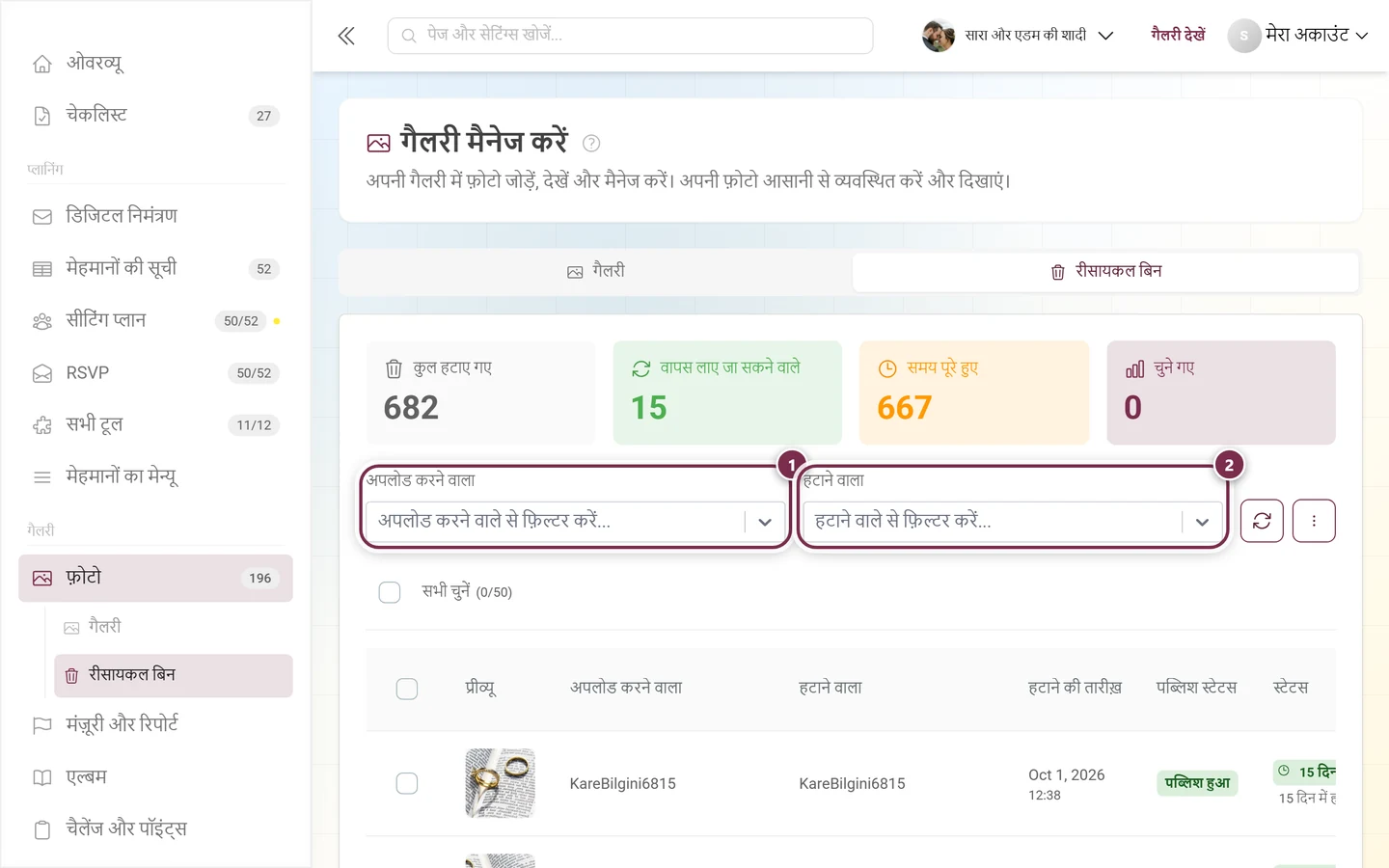
Task: Open चेकलिस्ट in the sidebar
Action: (x=155, y=116)
